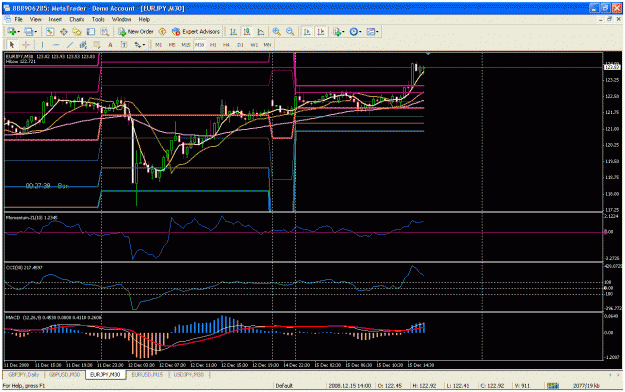This screenshot has height=392, width=625.
Task: Click the Arrows drawing tool icon
Action: pos(138,45)
